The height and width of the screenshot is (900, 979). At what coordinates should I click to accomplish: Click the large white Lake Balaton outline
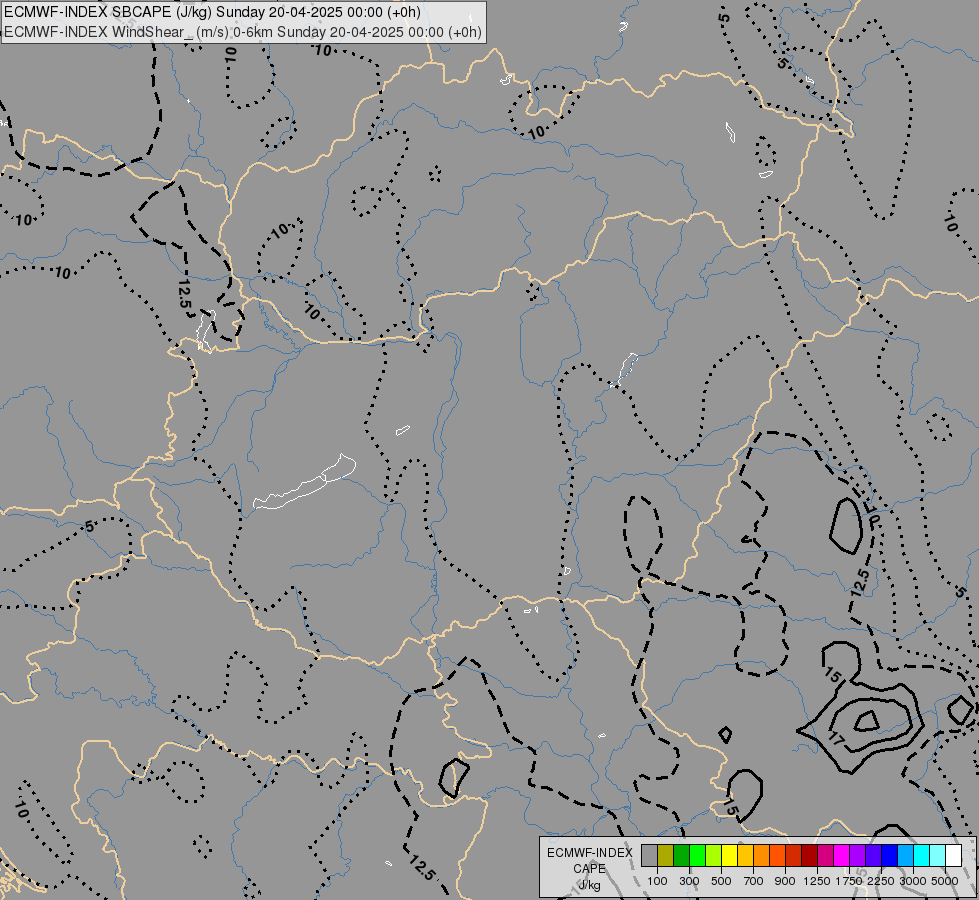click(x=305, y=482)
